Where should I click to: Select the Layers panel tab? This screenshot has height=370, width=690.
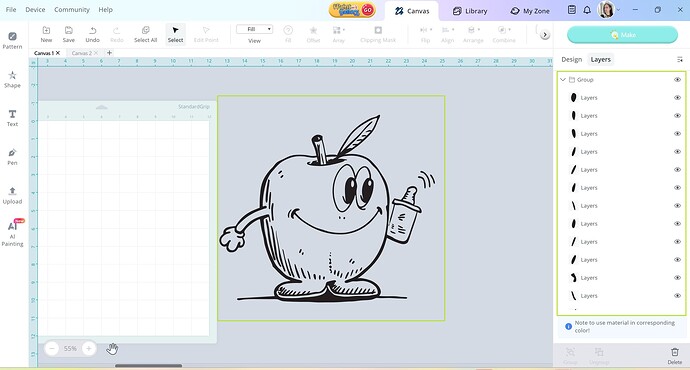pos(601,59)
